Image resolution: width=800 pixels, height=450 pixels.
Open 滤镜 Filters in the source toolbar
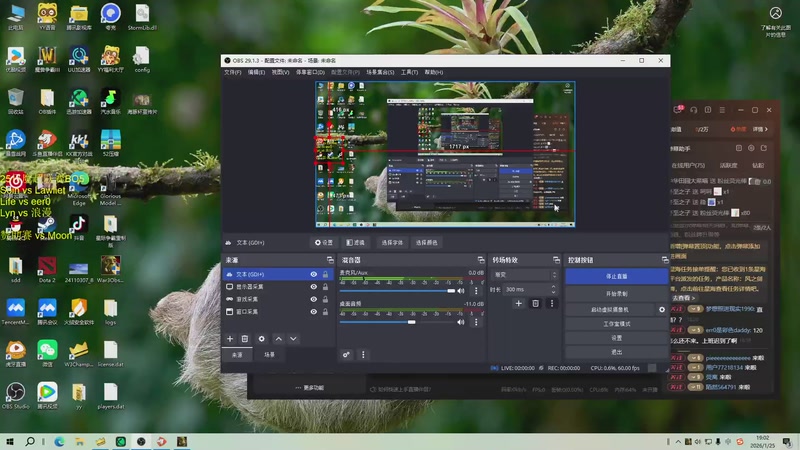tap(356, 243)
